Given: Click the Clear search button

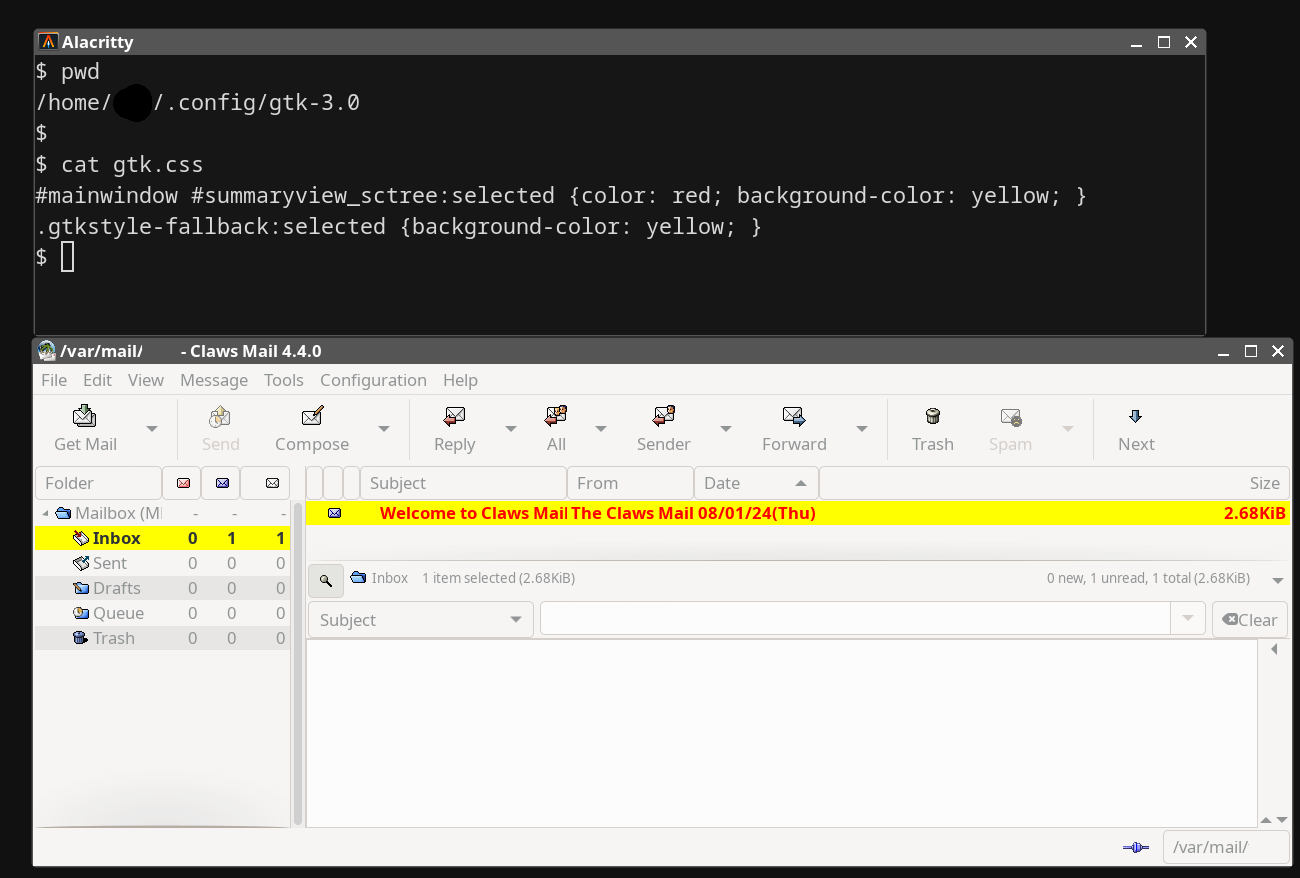Looking at the screenshot, I should point(1249,620).
